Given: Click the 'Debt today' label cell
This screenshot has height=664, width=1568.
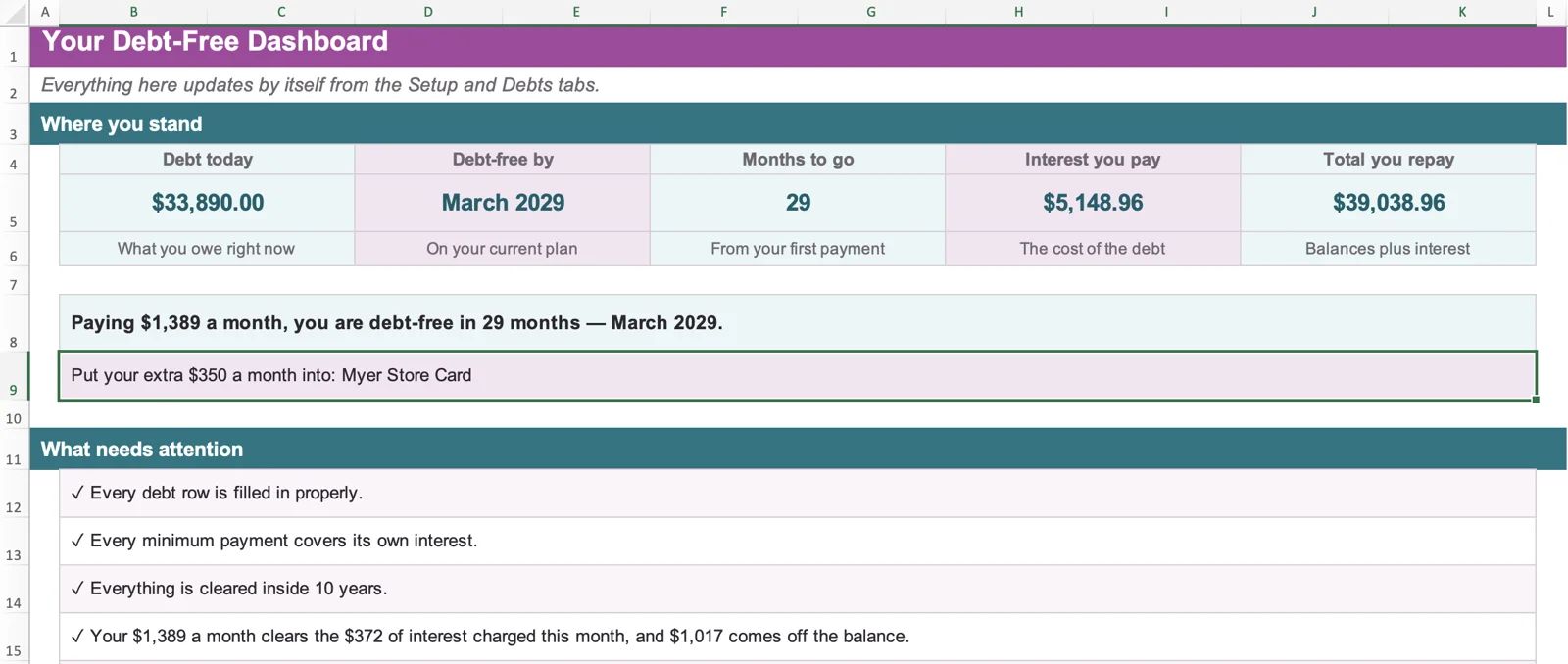Looking at the screenshot, I should click(207, 160).
